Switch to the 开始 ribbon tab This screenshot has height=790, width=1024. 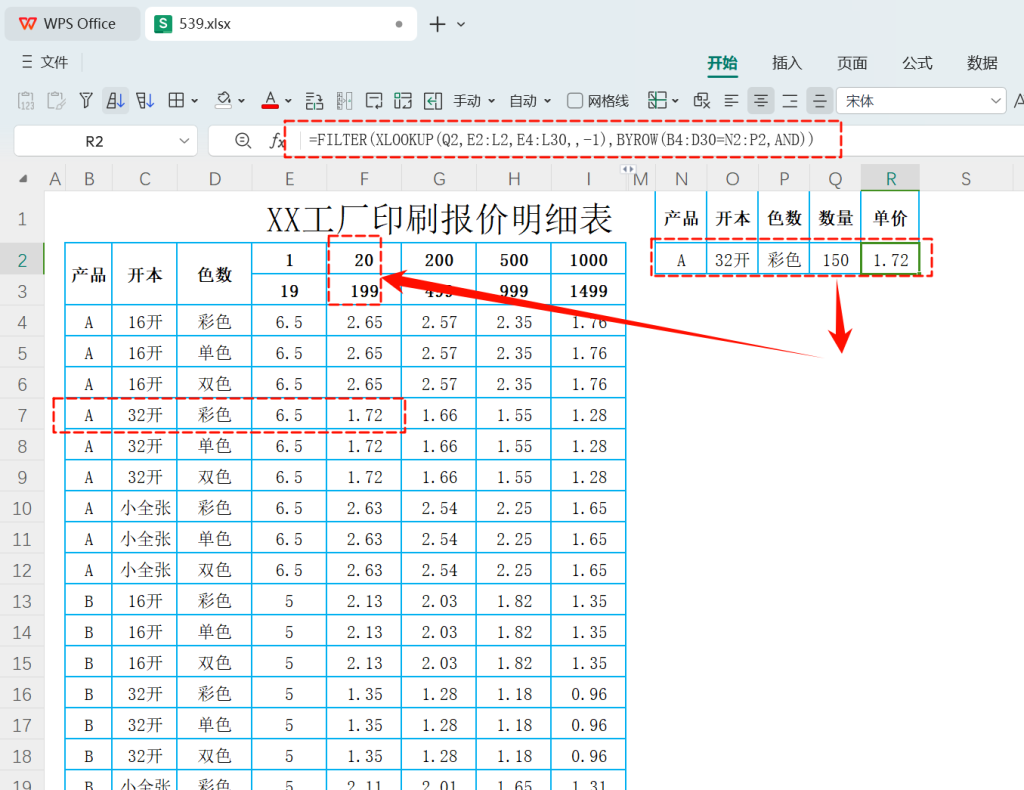722,63
